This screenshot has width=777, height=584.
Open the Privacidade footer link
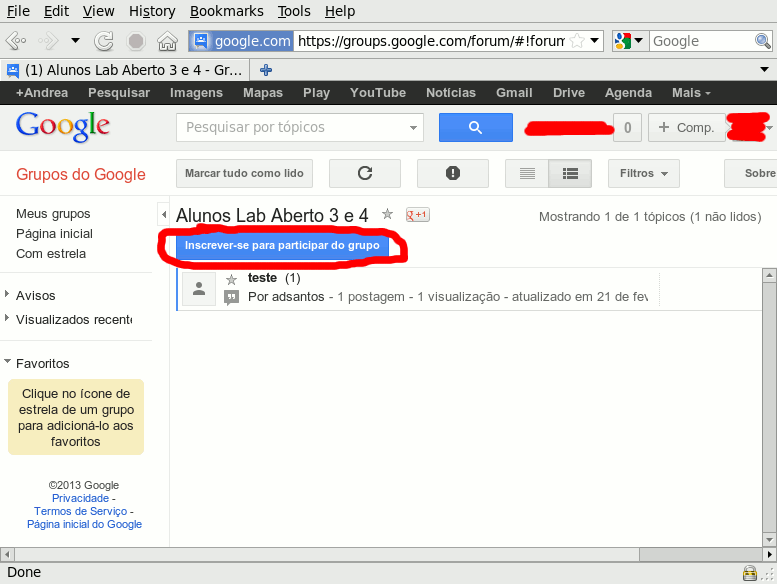click(80, 498)
